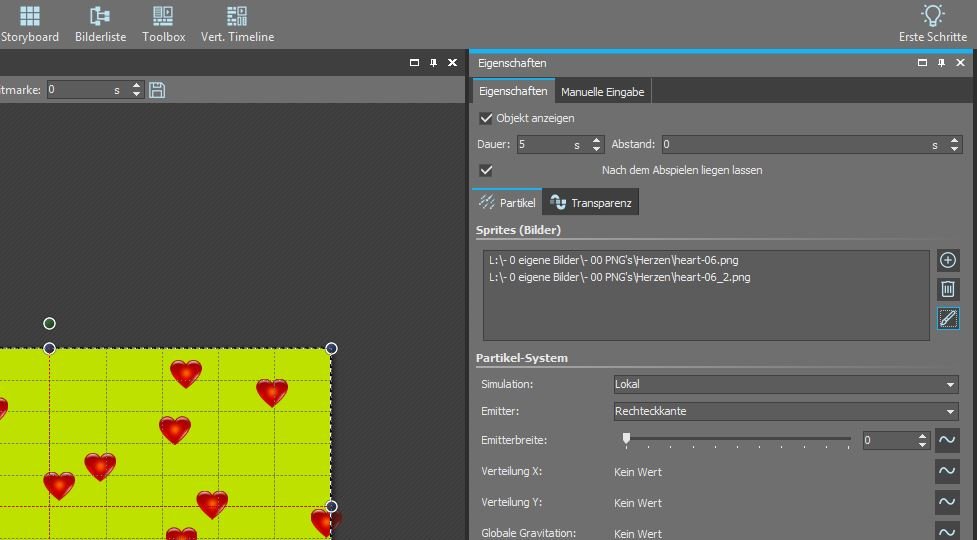Viewport: 977px width, 540px height.
Task: Click the Emitterbreite slider handle
Action: pyautogui.click(x=627, y=439)
